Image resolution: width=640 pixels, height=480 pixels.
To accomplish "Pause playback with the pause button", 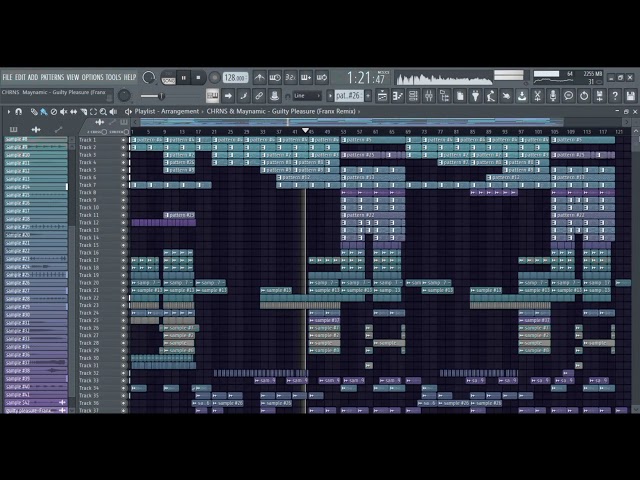I will point(184,78).
